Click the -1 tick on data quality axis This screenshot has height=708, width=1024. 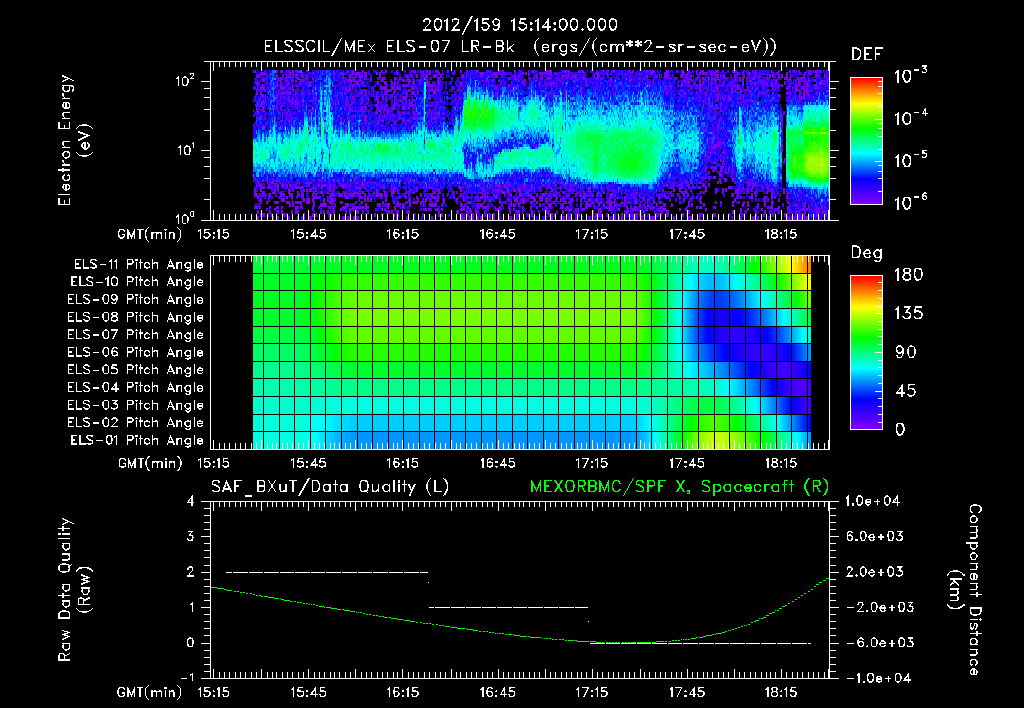187,677
